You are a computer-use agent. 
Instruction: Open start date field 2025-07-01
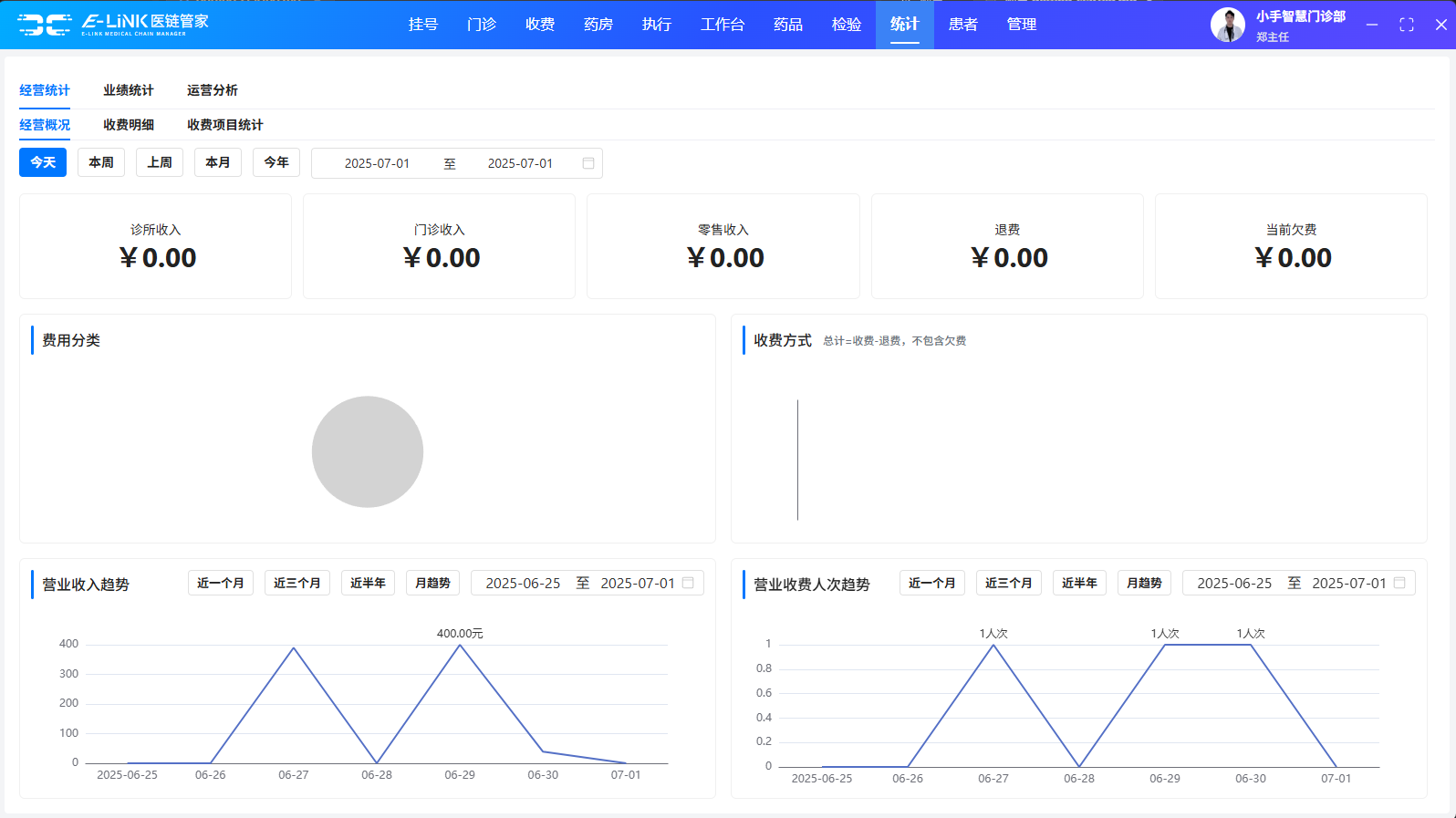tap(377, 163)
